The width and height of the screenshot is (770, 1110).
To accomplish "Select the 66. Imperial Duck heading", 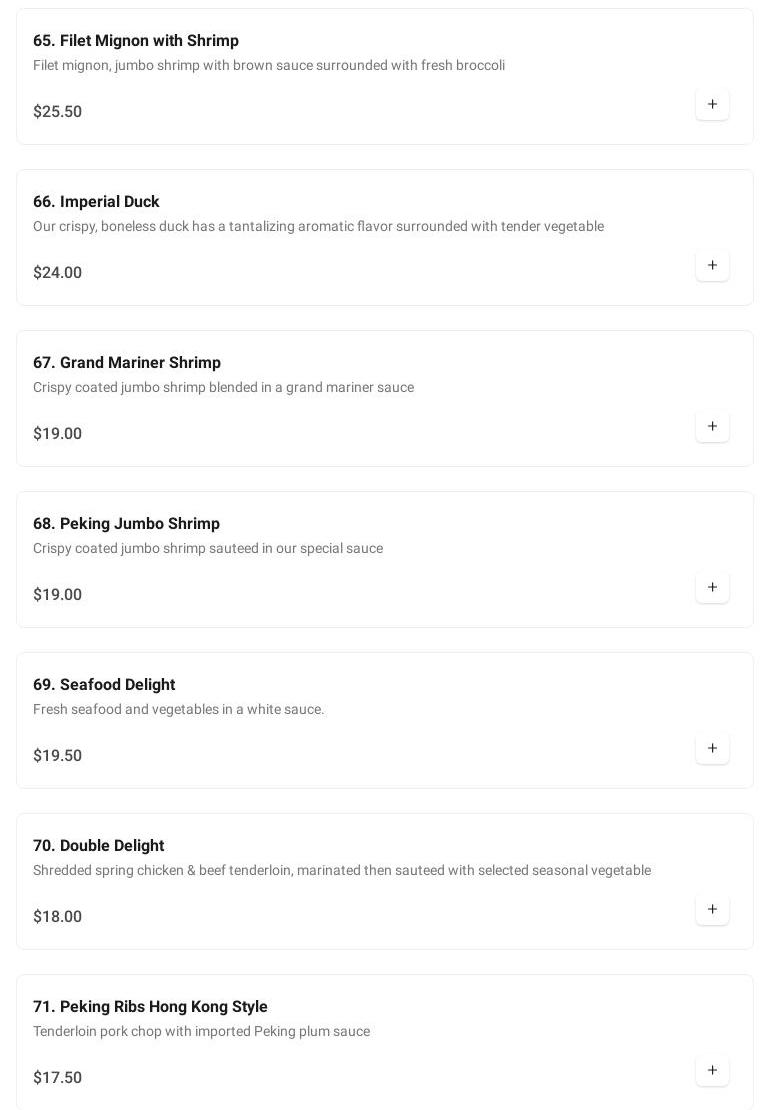I will (x=96, y=202).
